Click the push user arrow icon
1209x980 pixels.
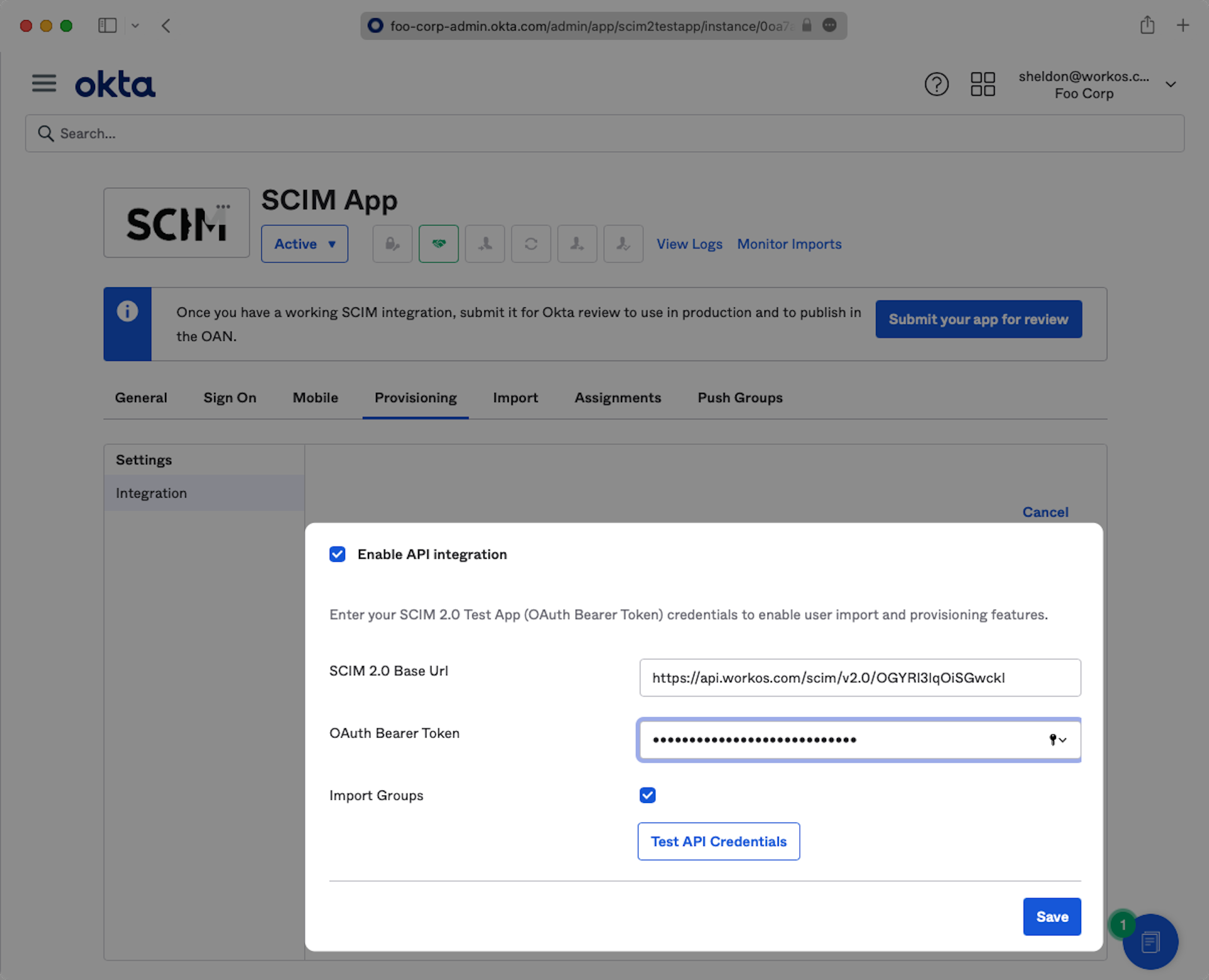[x=577, y=244]
